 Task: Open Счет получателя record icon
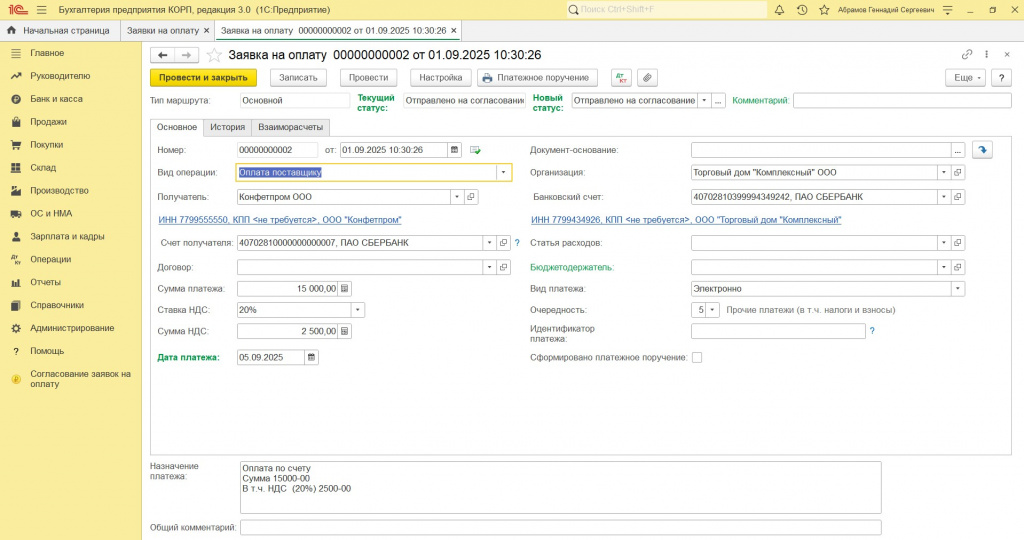pyautogui.click(x=504, y=243)
